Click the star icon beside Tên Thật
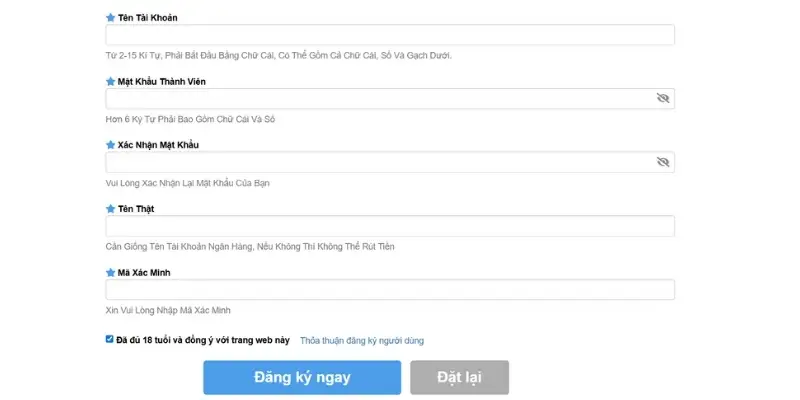Screen dimensions: 800x400 [110, 209]
